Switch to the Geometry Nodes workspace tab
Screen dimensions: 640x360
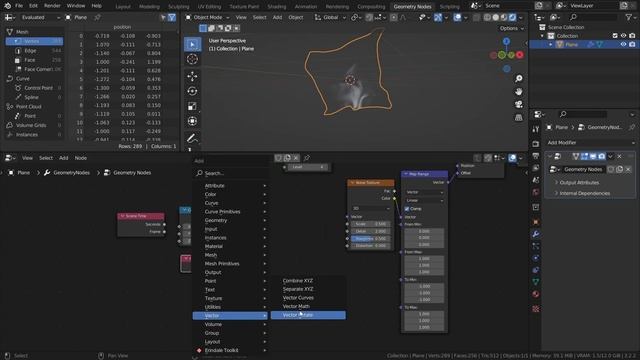(412, 6)
